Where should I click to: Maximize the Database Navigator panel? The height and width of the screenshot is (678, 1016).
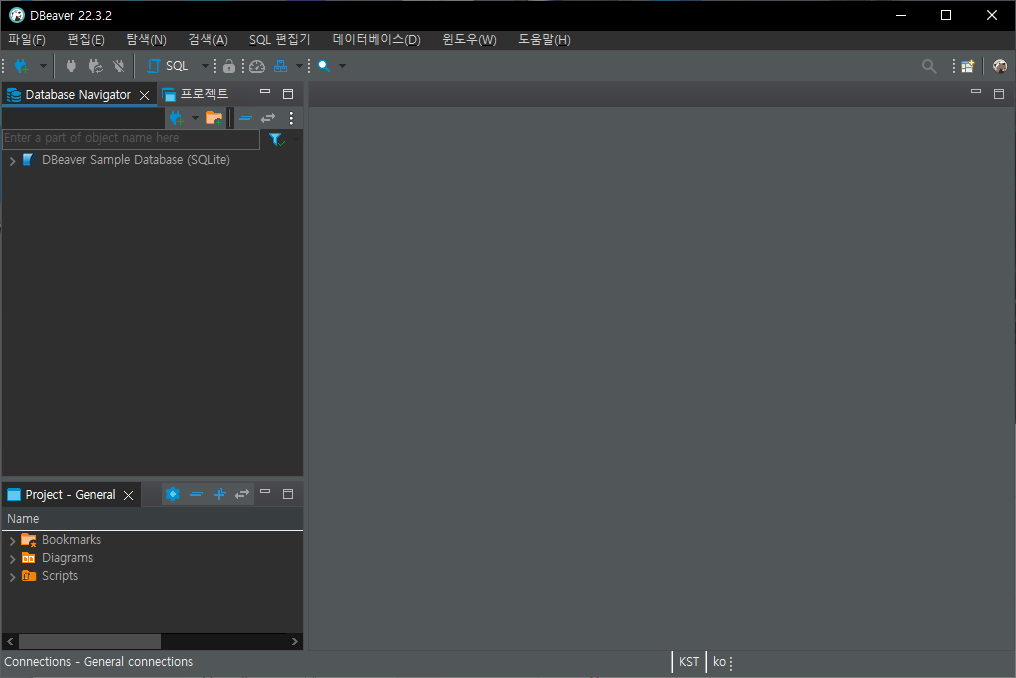288,94
